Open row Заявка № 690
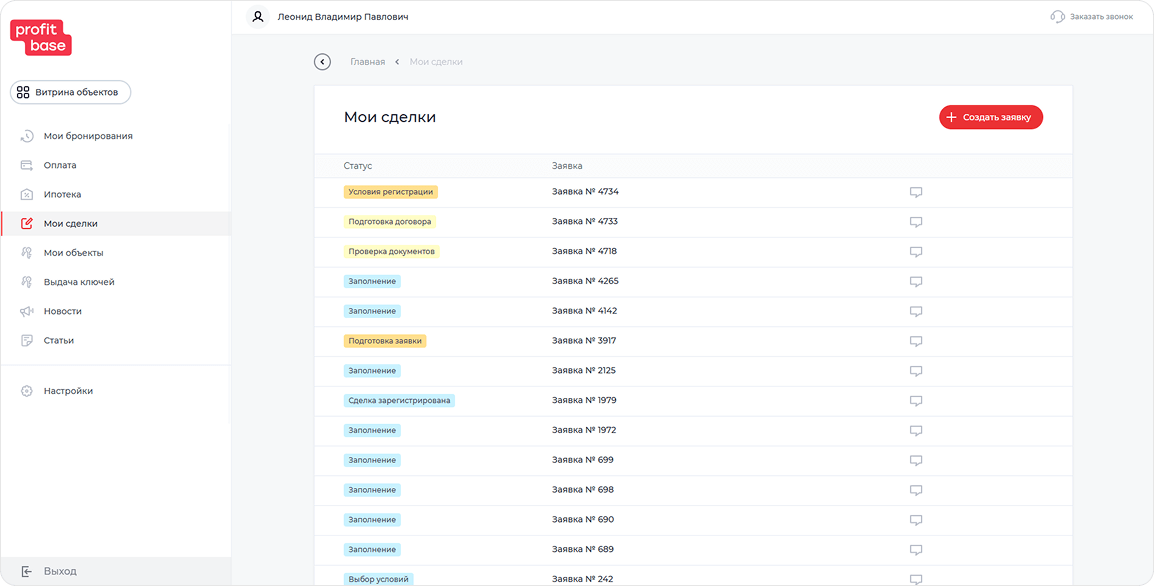Image resolution: width=1154 pixels, height=586 pixels. tap(693, 520)
